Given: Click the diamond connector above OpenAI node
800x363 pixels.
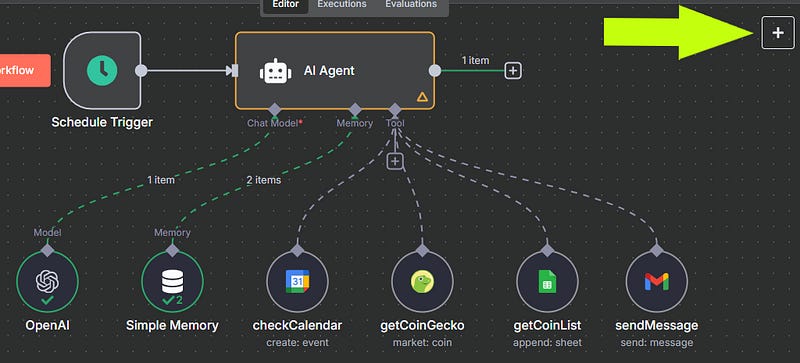Looking at the screenshot, I should (47, 250).
